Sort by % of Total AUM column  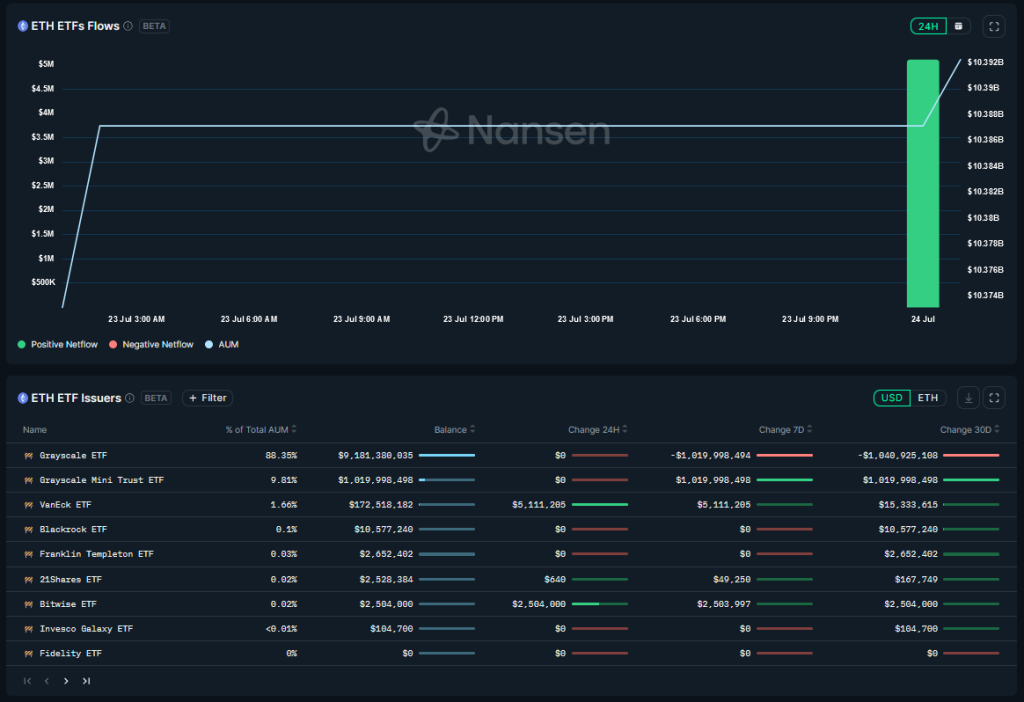tap(261, 430)
